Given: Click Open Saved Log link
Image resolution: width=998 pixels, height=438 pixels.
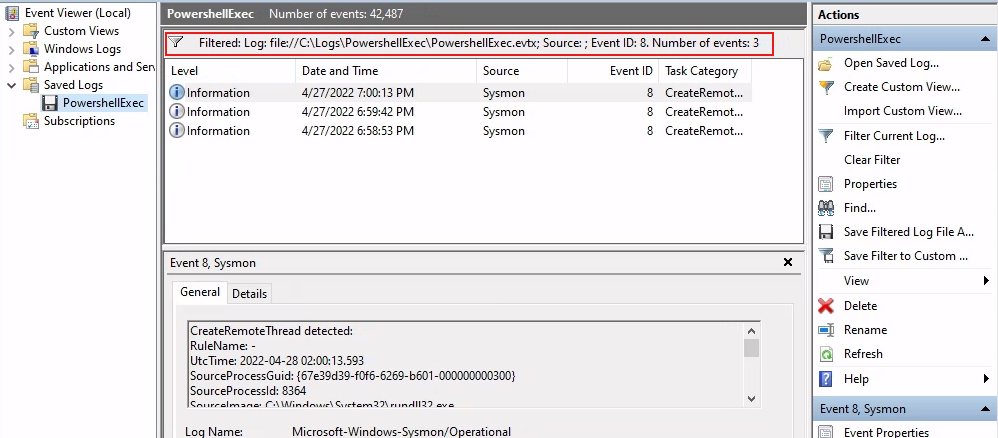Looking at the screenshot, I should click(x=891, y=63).
